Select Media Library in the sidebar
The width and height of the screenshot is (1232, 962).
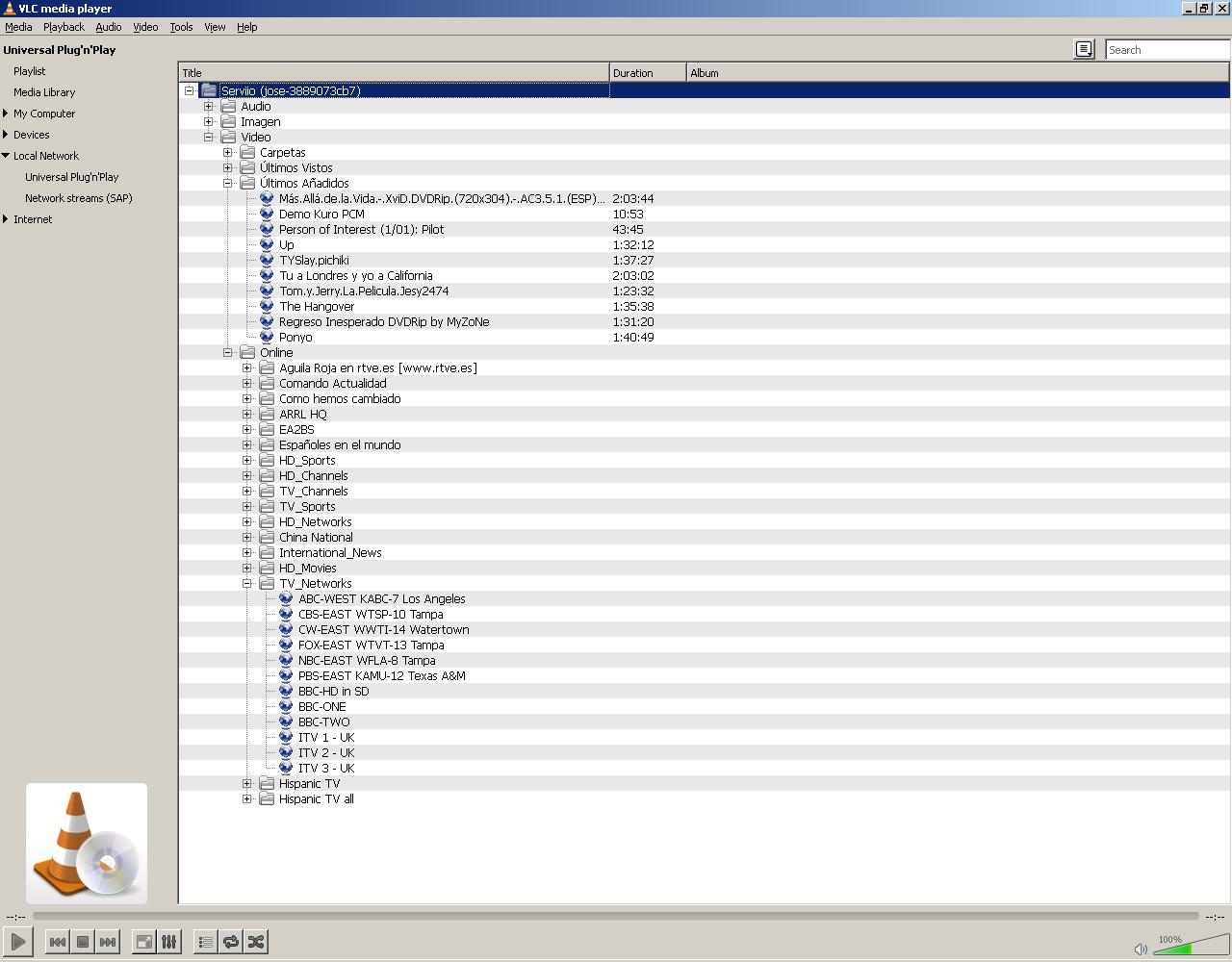tap(44, 92)
